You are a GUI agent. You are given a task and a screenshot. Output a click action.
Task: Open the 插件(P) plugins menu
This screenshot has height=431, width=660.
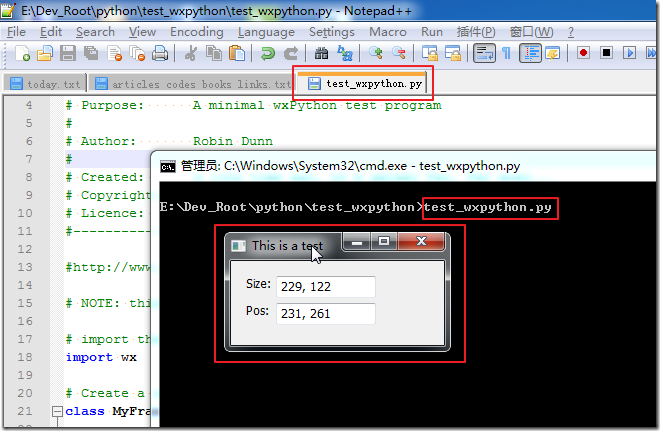pos(476,32)
